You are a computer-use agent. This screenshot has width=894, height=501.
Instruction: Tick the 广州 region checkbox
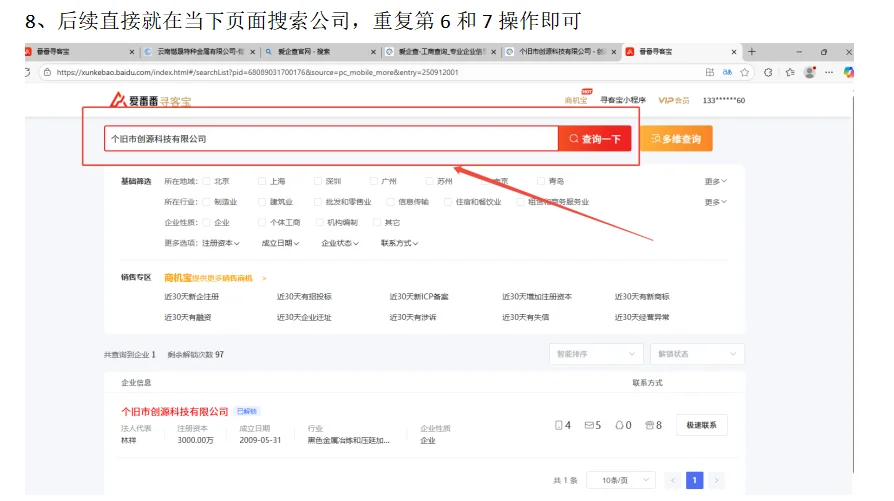pos(373,181)
